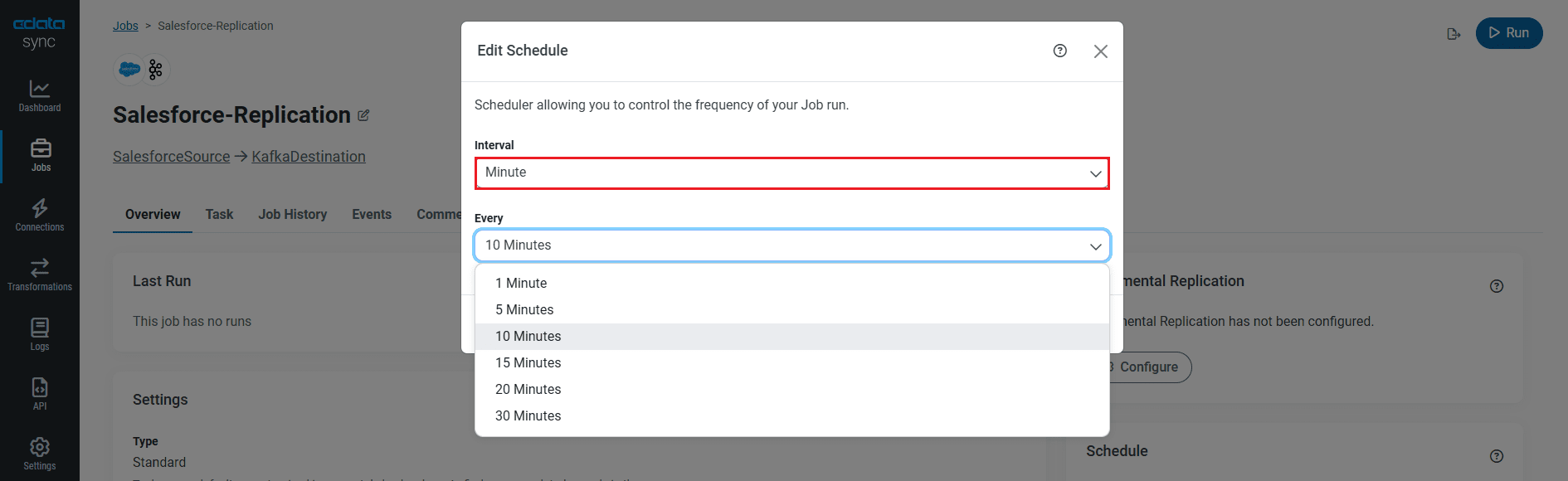Open Settings gear in sidebar

(x=40, y=454)
